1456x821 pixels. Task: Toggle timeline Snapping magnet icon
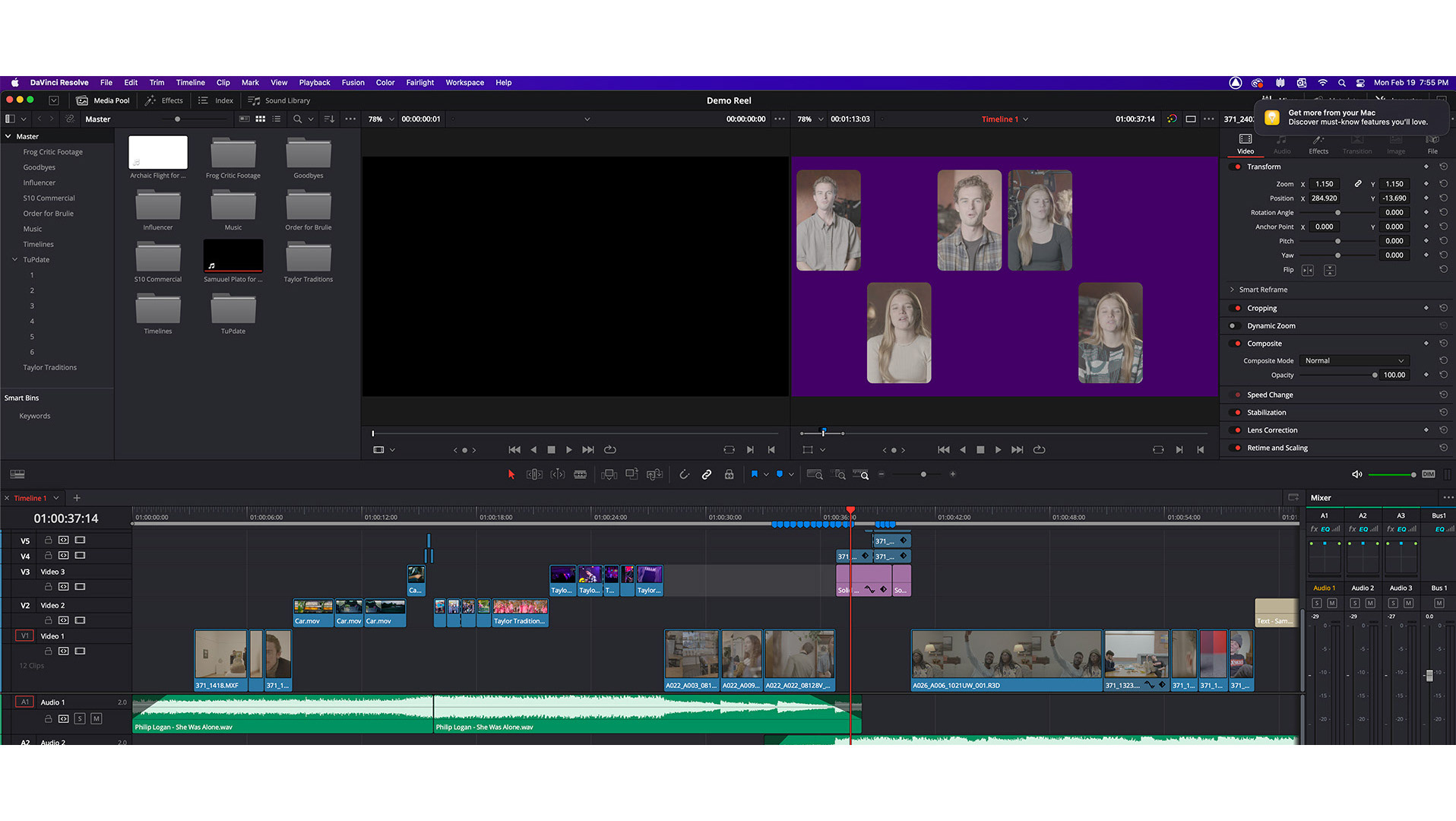[x=684, y=474]
